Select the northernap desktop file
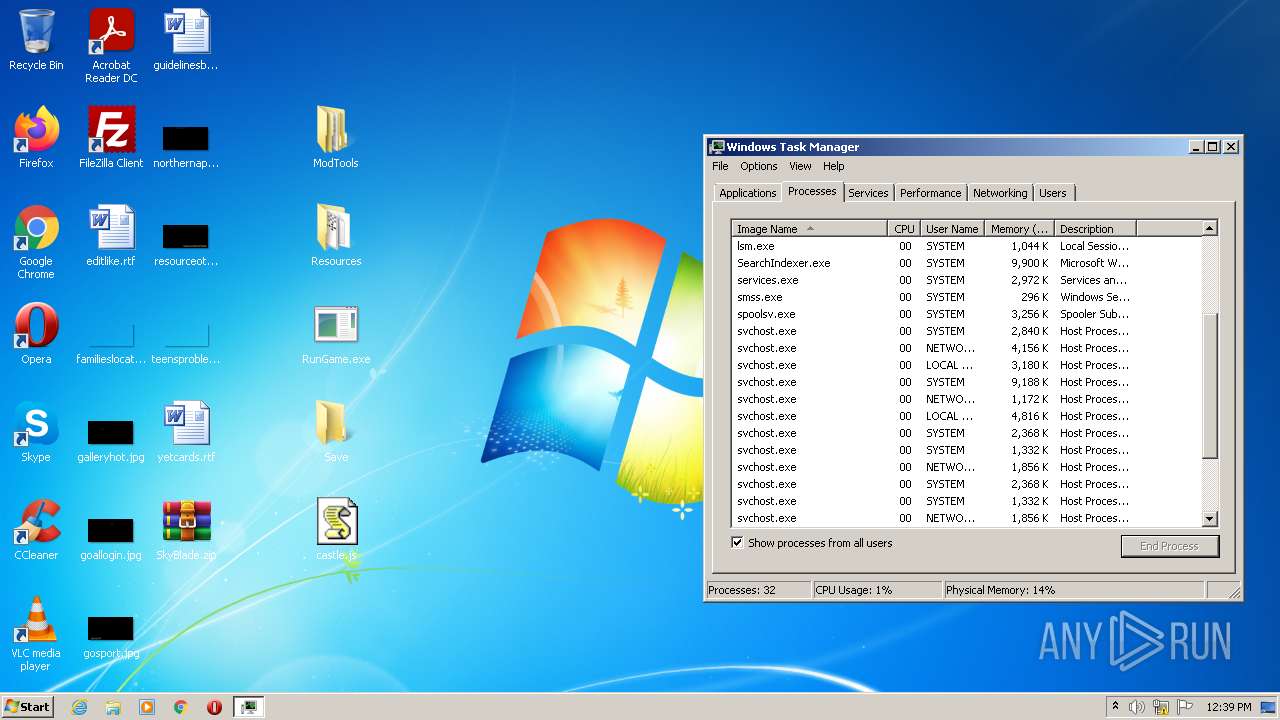 click(x=186, y=146)
